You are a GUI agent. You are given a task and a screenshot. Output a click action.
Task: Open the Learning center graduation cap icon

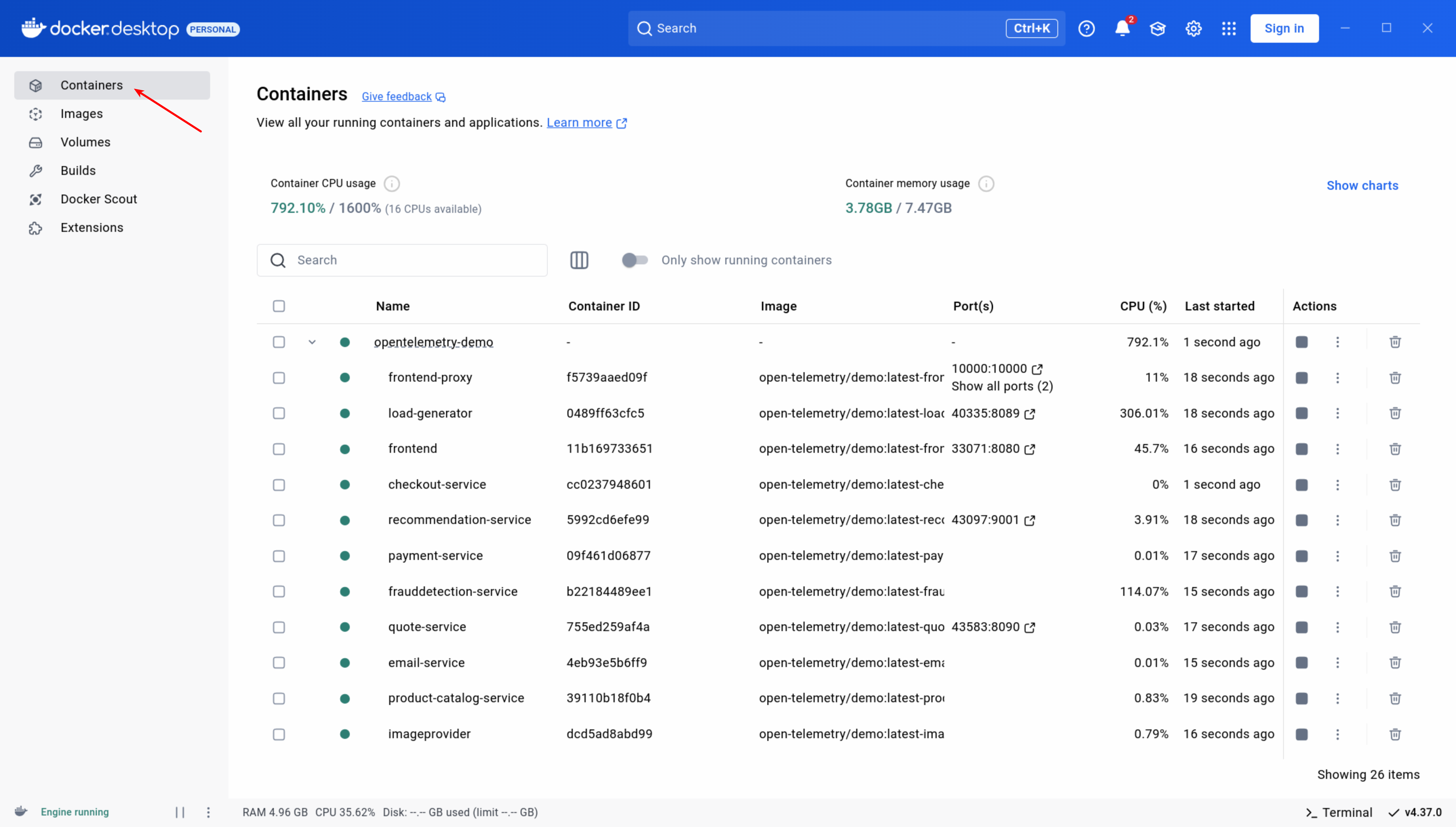pos(1157,28)
